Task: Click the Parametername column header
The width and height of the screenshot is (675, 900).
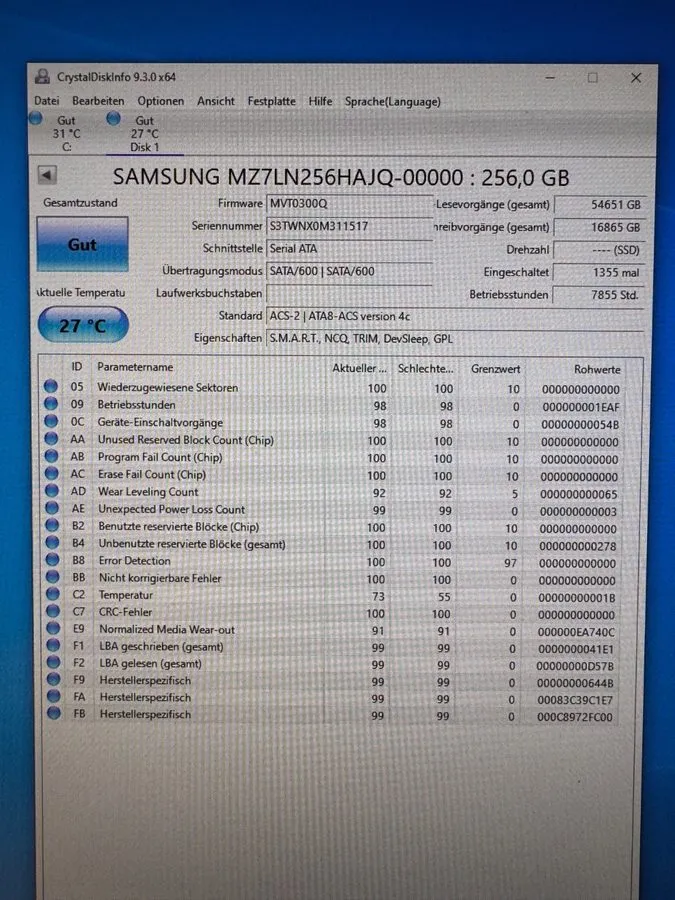Action: [x=135, y=367]
